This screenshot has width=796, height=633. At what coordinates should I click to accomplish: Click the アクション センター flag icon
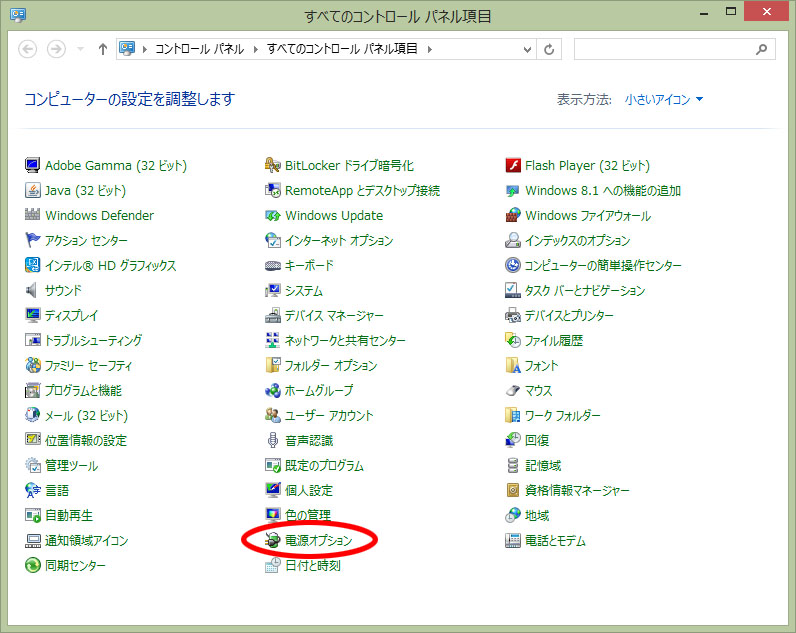[32, 240]
